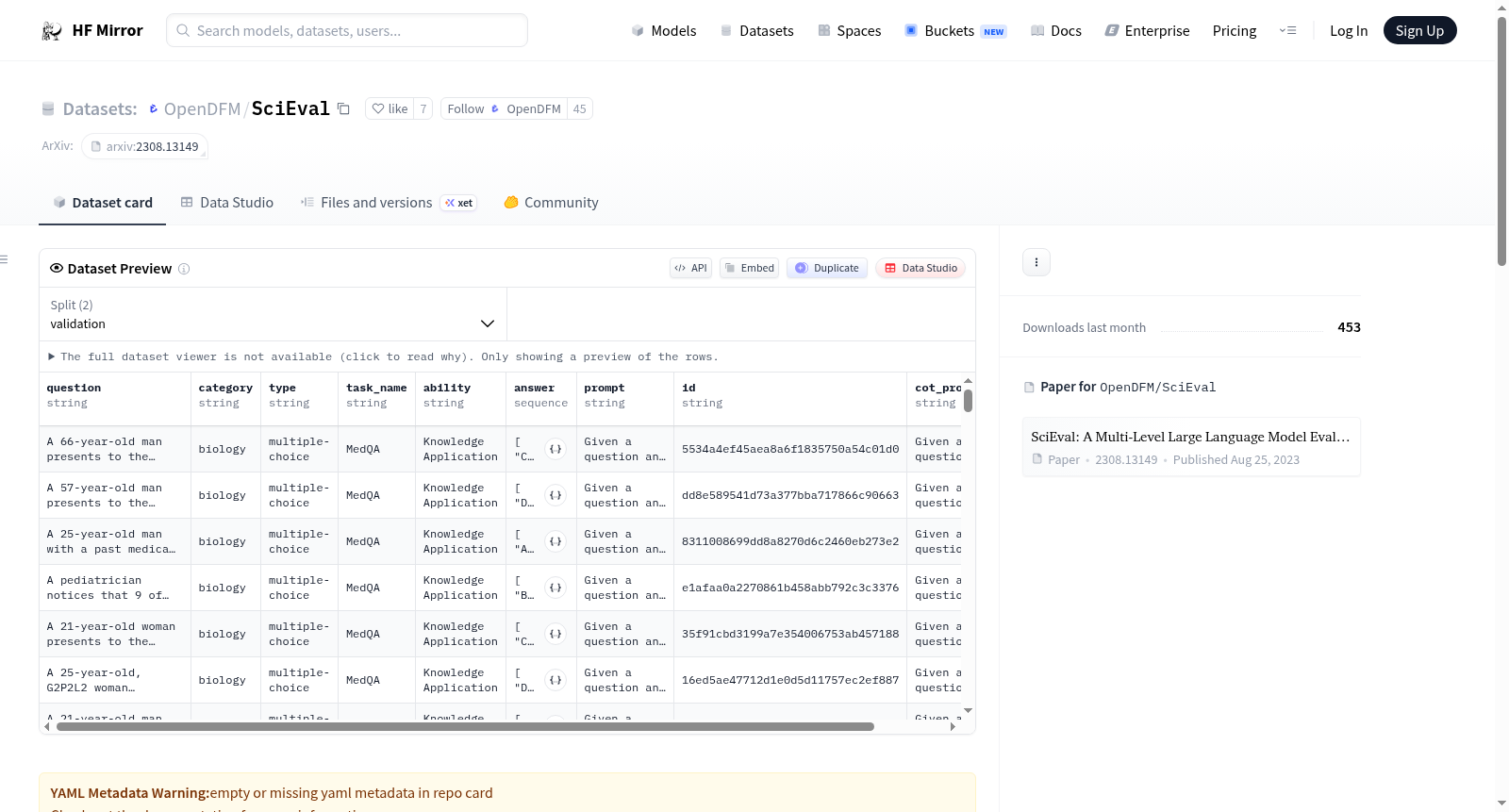This screenshot has height=812, width=1509.
Task: Switch to the Dataset card tab
Action: click(103, 203)
